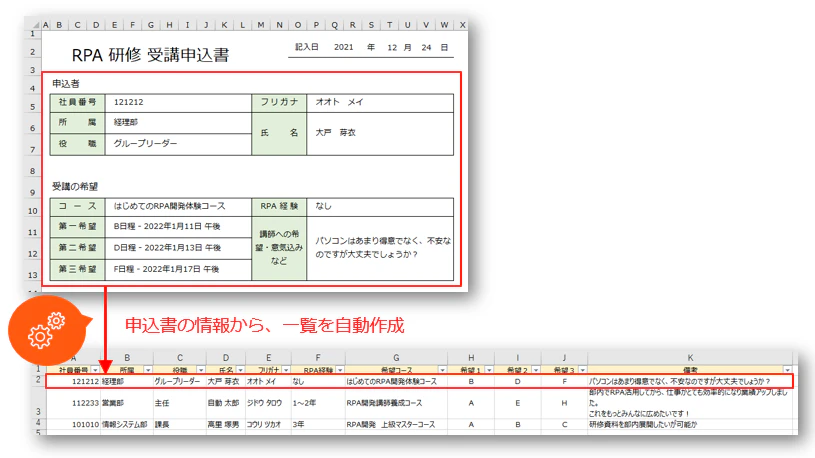Click 希望2 cell E in the 112233 row
This screenshot has height=458, width=815.
[518, 403]
